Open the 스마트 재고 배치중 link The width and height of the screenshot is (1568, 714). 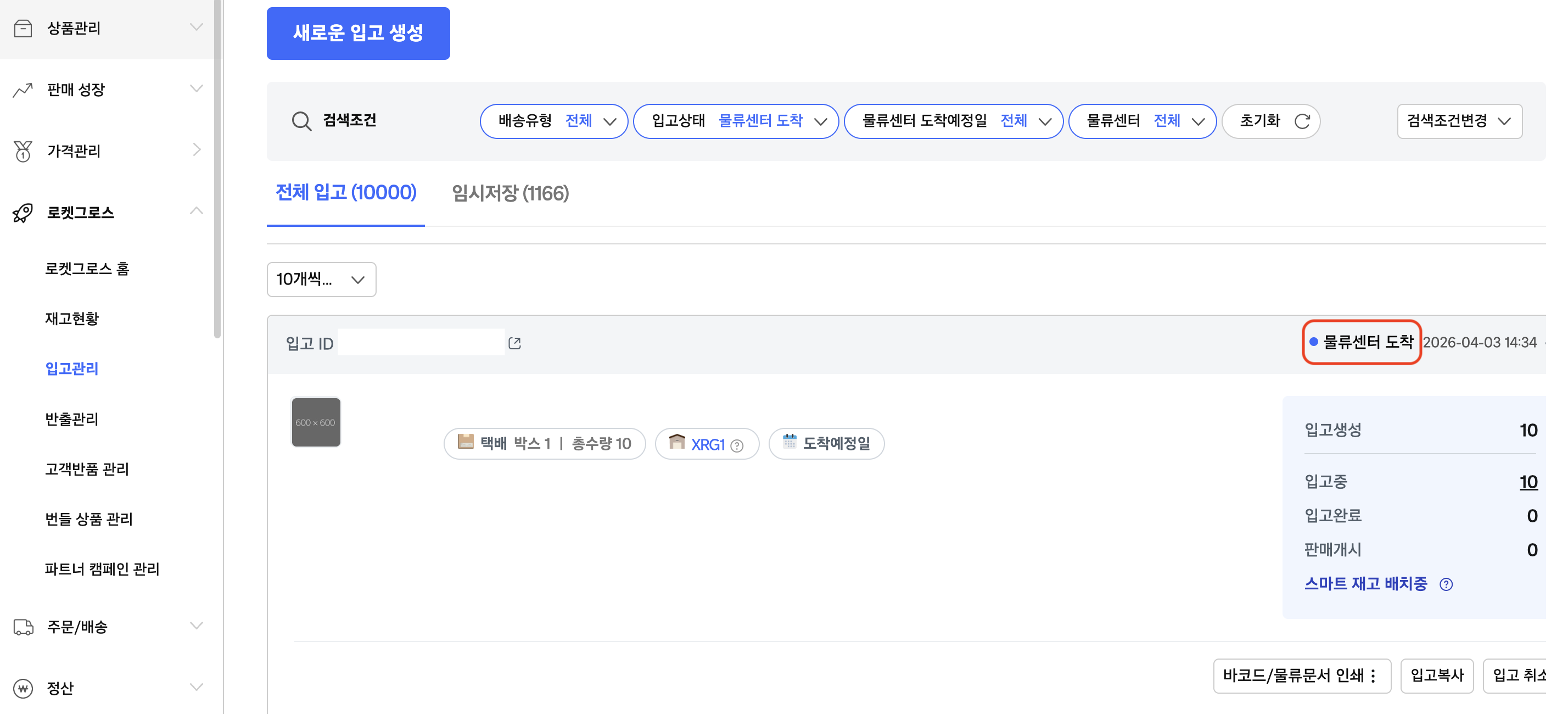pyautogui.click(x=1366, y=584)
